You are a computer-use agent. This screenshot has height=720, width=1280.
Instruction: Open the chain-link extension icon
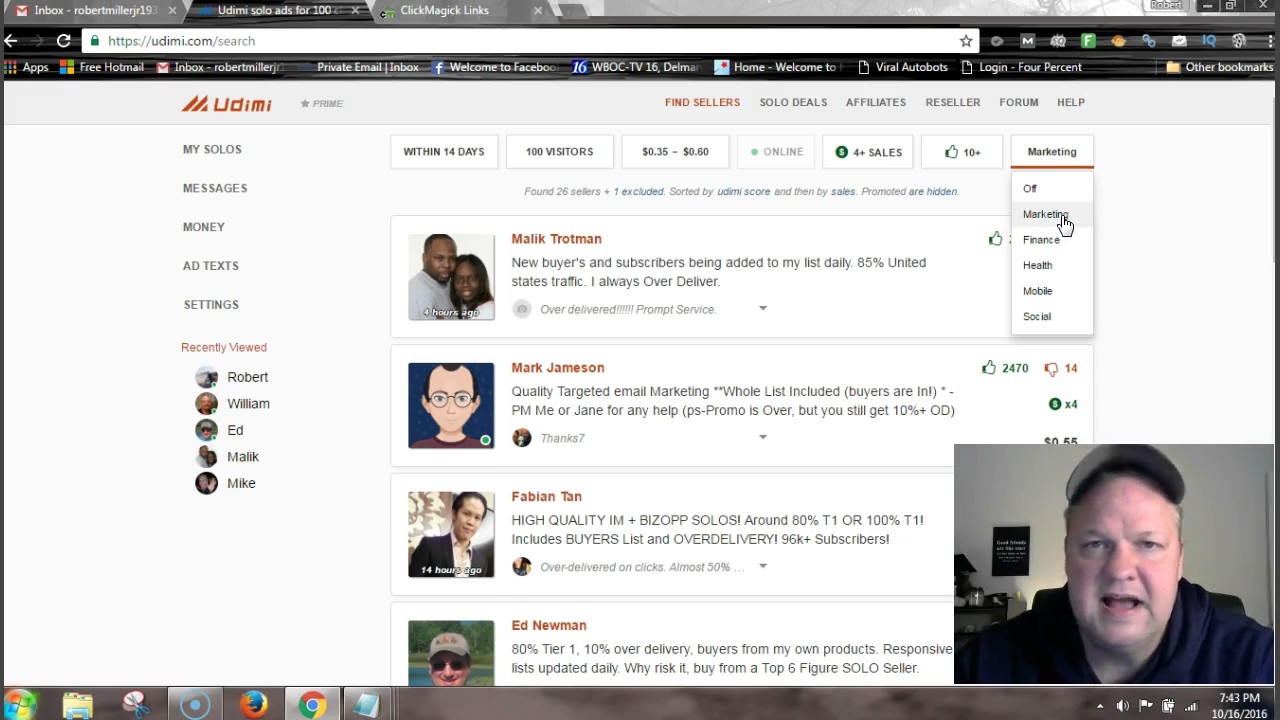click(1149, 41)
